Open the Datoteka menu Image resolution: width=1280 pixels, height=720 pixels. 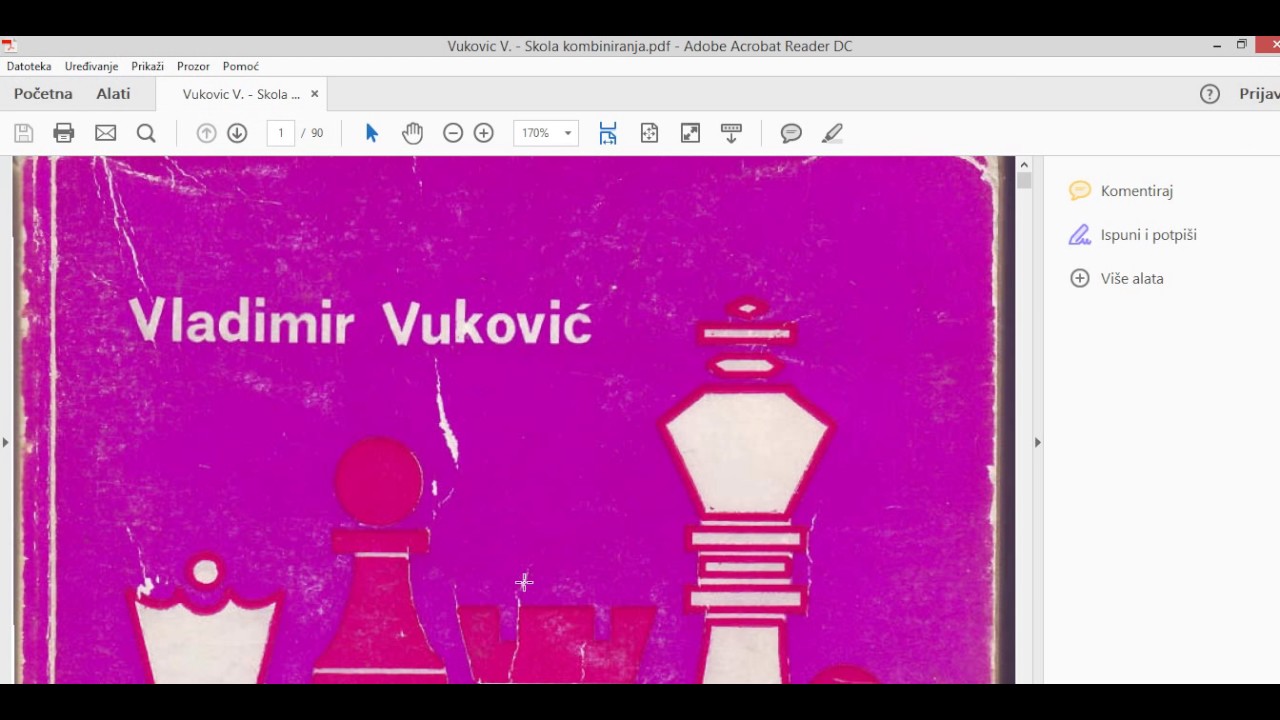click(x=29, y=66)
